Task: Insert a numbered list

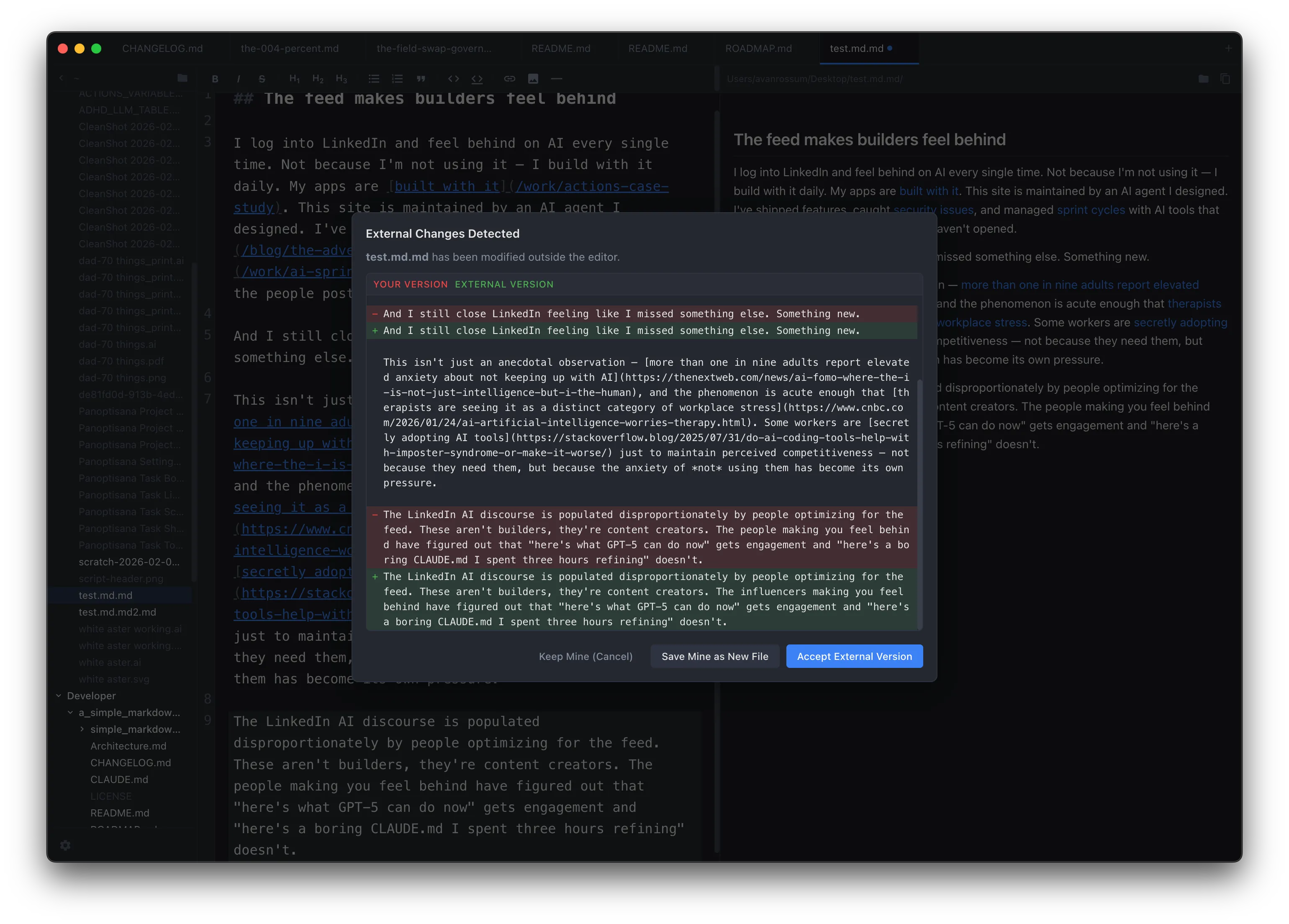Action: click(397, 79)
